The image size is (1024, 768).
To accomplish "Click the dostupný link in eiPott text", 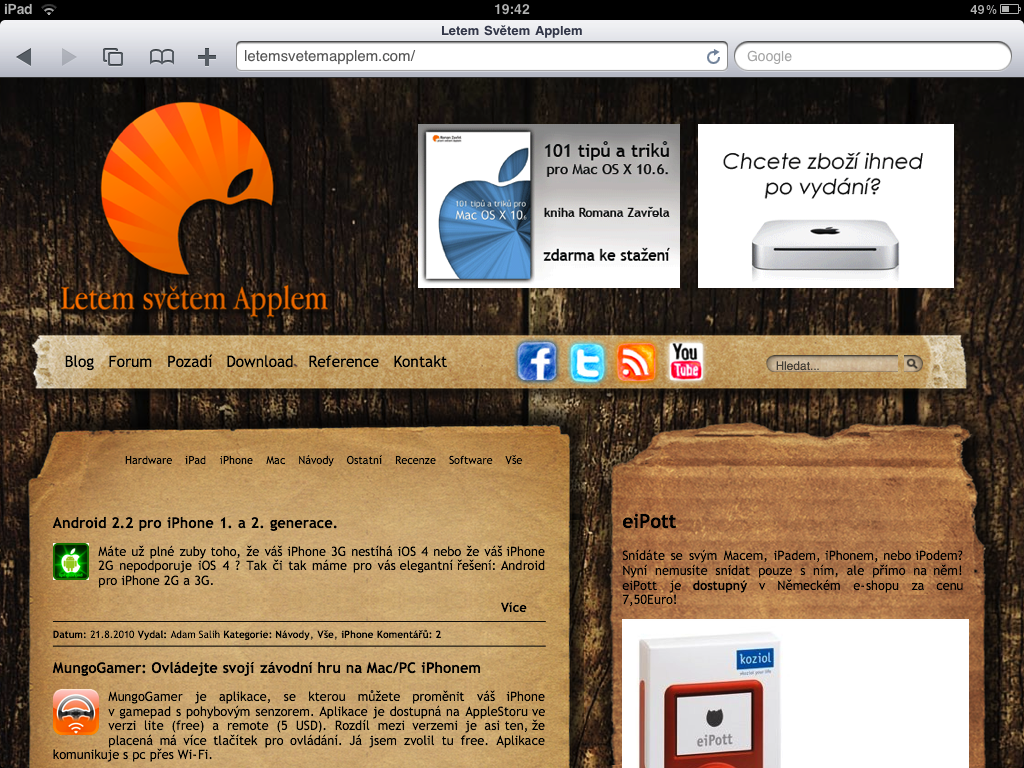I will pyautogui.click(x=720, y=586).
